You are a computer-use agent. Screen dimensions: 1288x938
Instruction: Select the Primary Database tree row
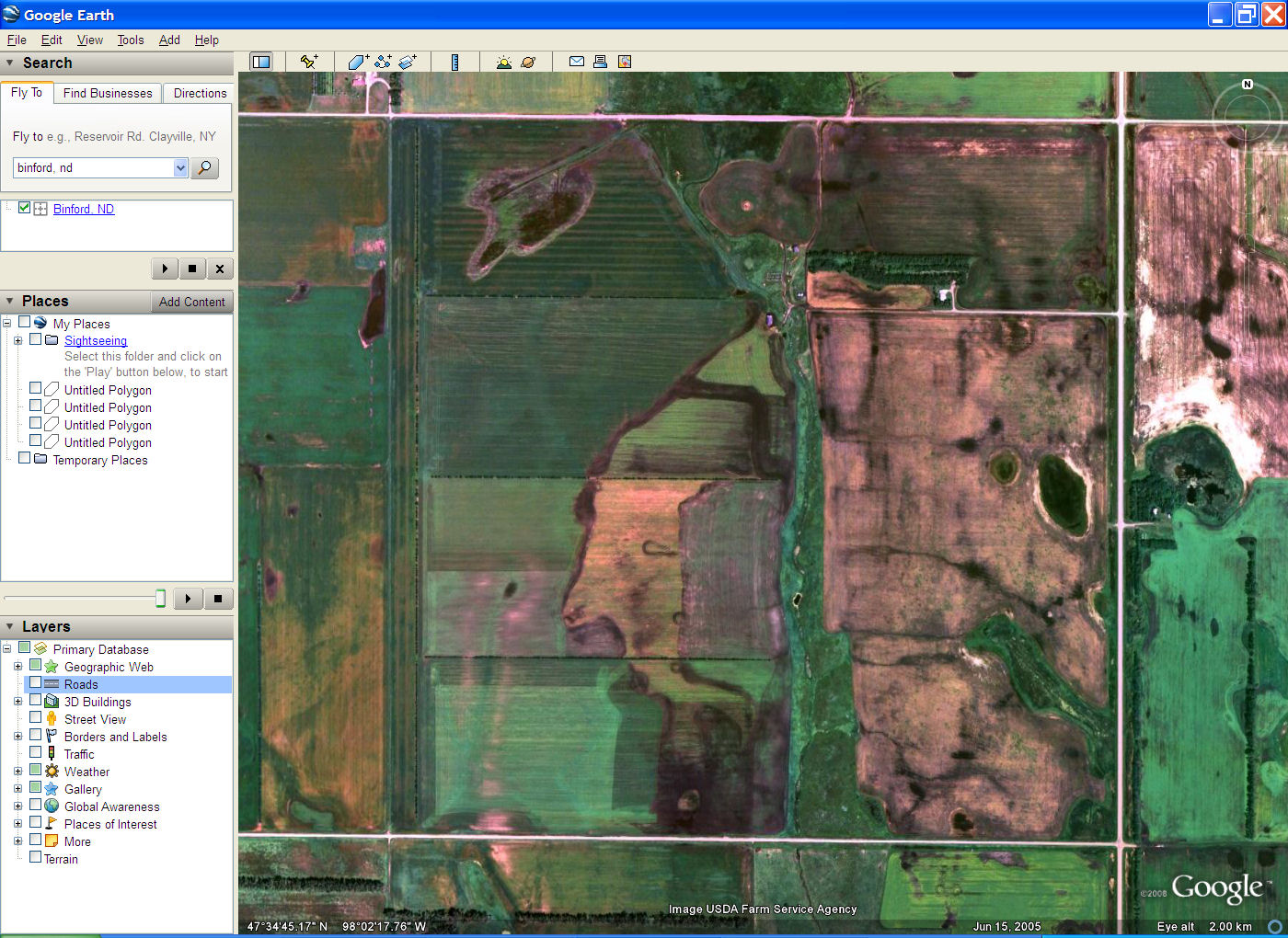[x=100, y=649]
